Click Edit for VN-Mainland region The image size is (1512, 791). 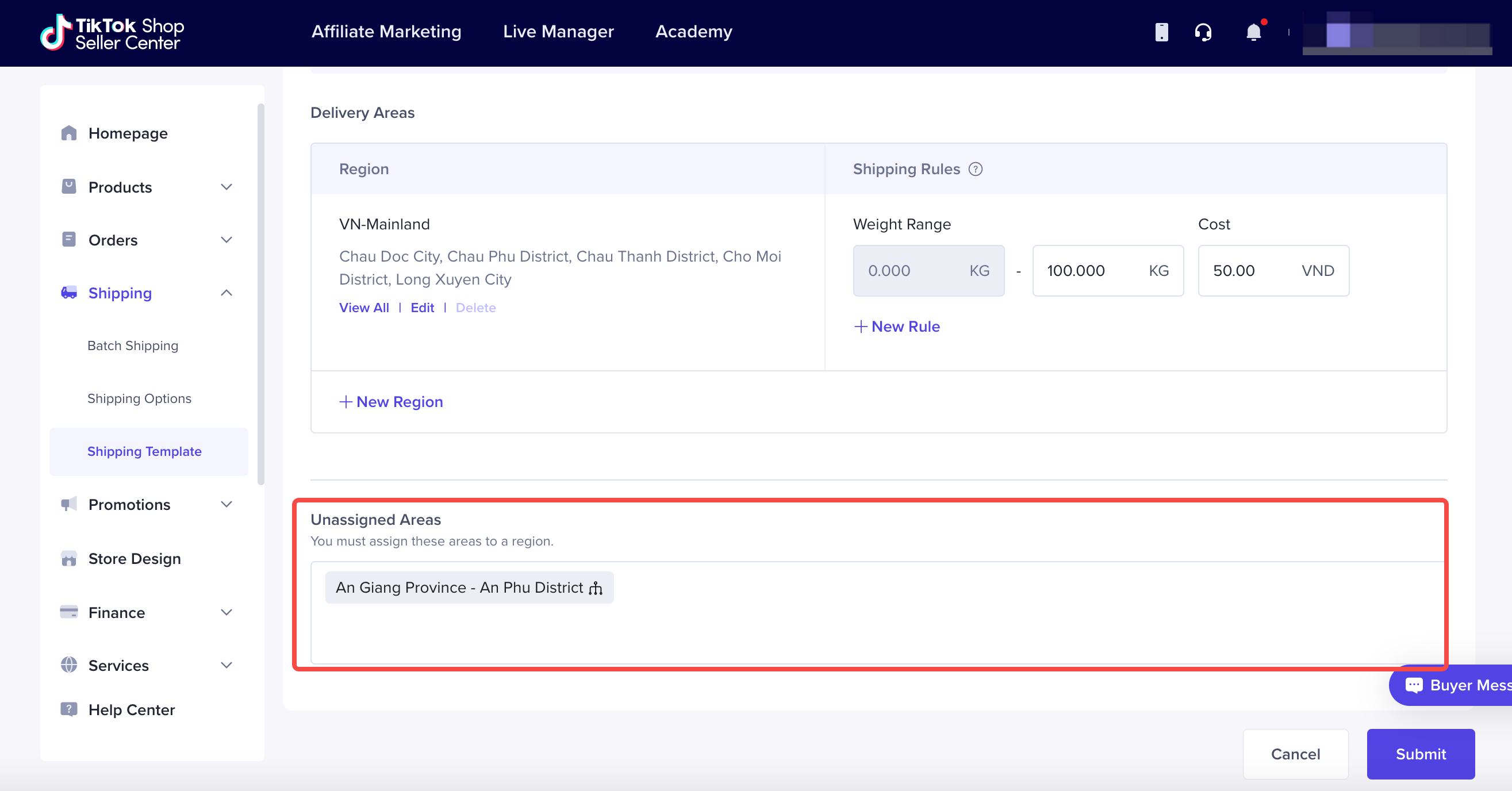(x=422, y=308)
